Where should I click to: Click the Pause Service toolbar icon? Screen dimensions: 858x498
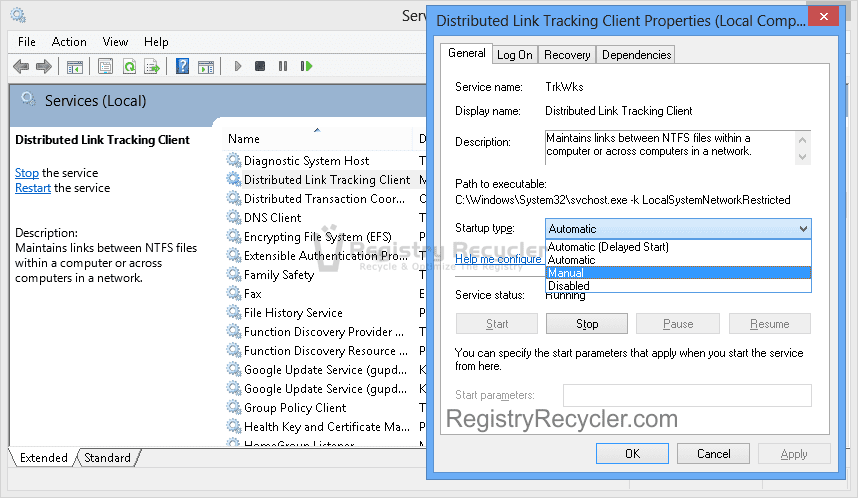click(x=283, y=66)
